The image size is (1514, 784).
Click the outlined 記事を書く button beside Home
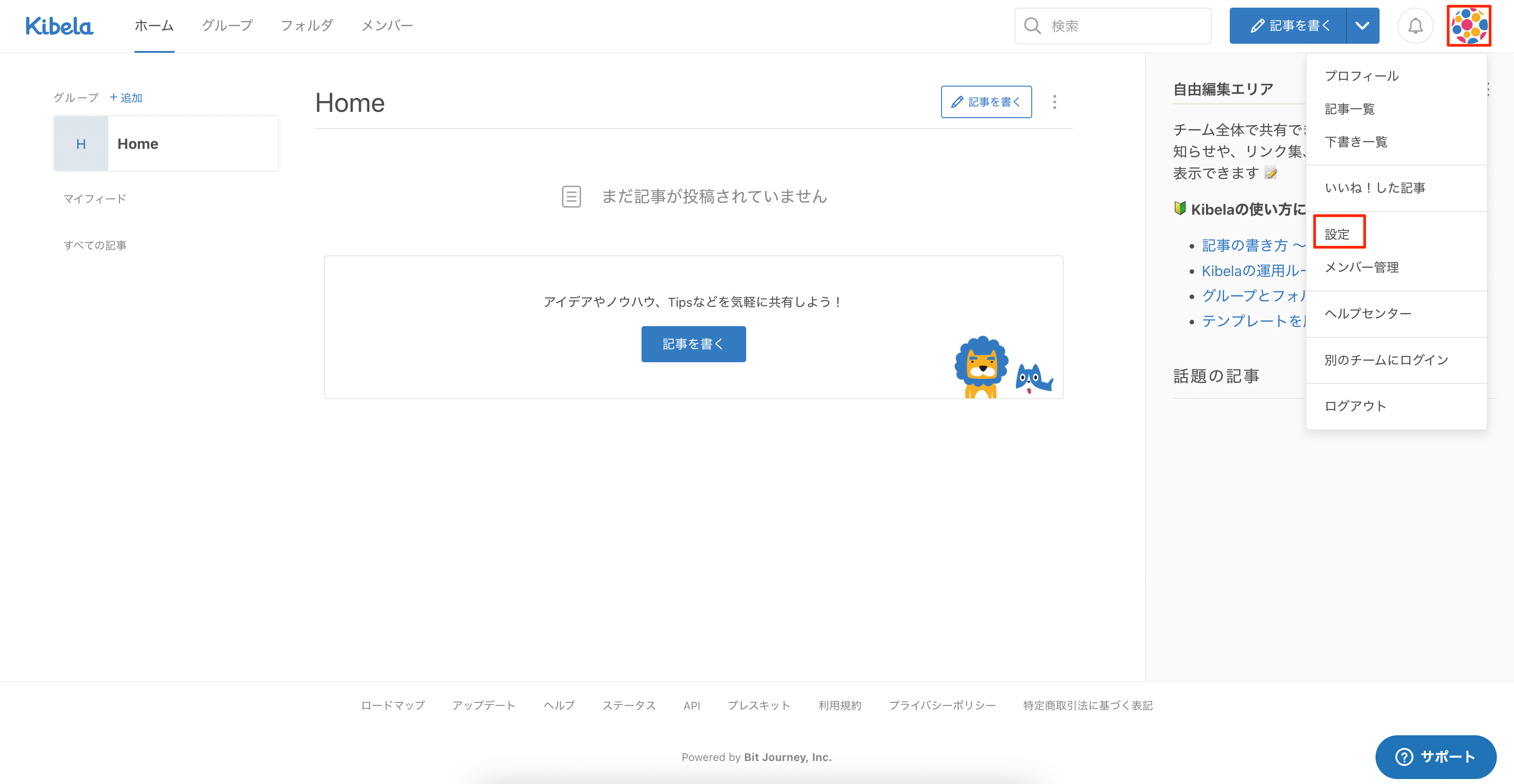click(x=986, y=102)
